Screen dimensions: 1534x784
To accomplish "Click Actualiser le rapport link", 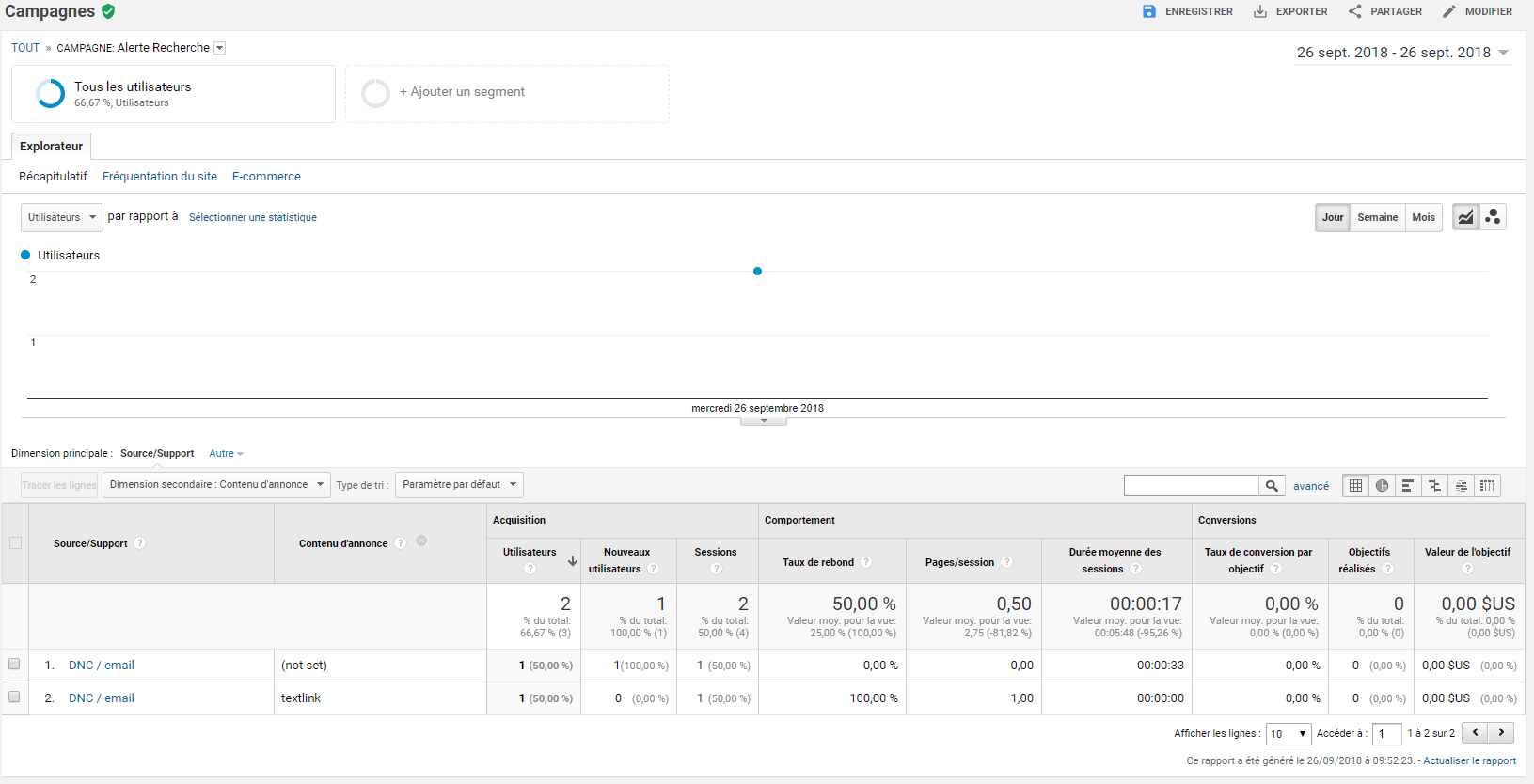I will [x=1469, y=760].
